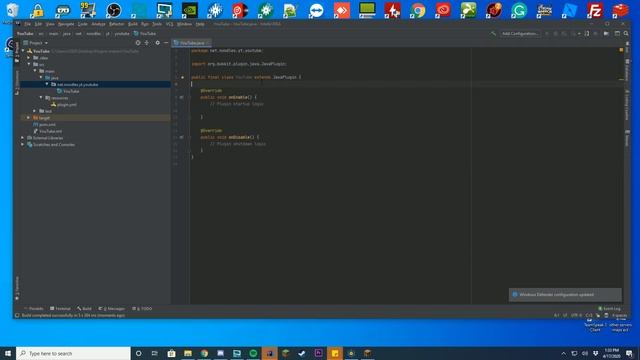Viewport: 640px width, 360px height.
Task: Open Grammarly desktop shortcut
Action: click(519, 10)
